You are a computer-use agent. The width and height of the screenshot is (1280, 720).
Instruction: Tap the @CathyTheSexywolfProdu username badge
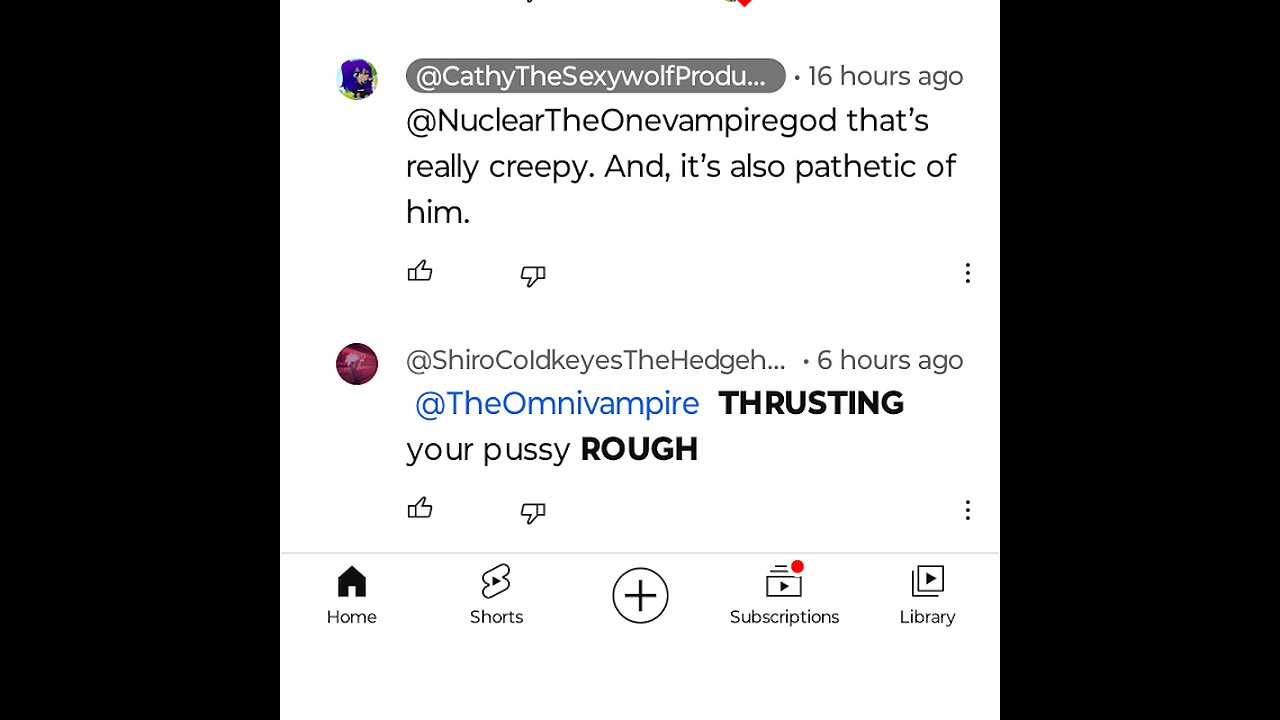click(595, 76)
